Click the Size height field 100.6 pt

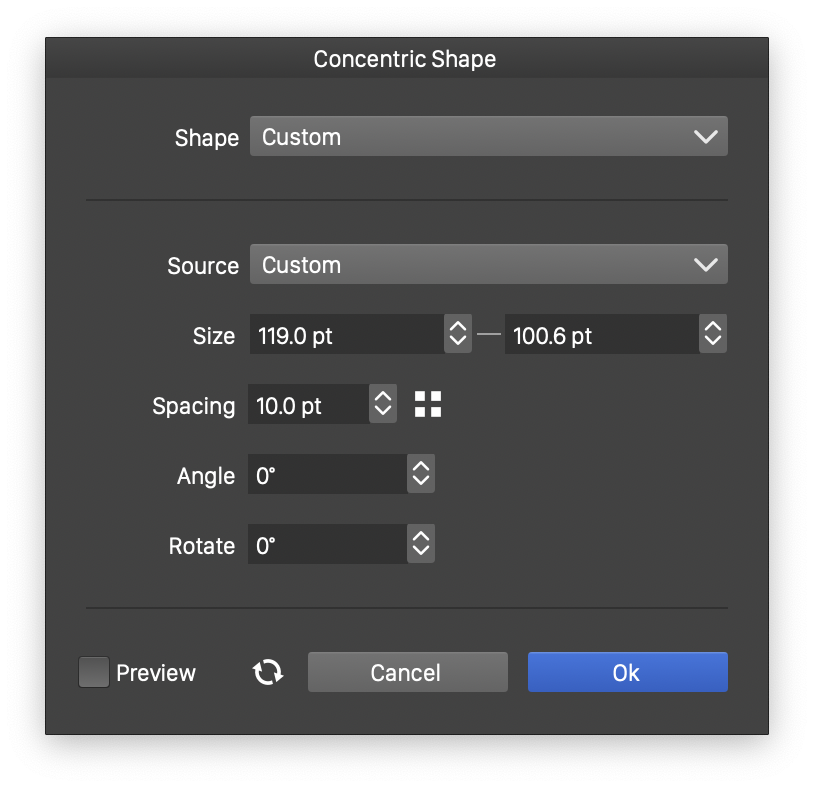(x=600, y=335)
